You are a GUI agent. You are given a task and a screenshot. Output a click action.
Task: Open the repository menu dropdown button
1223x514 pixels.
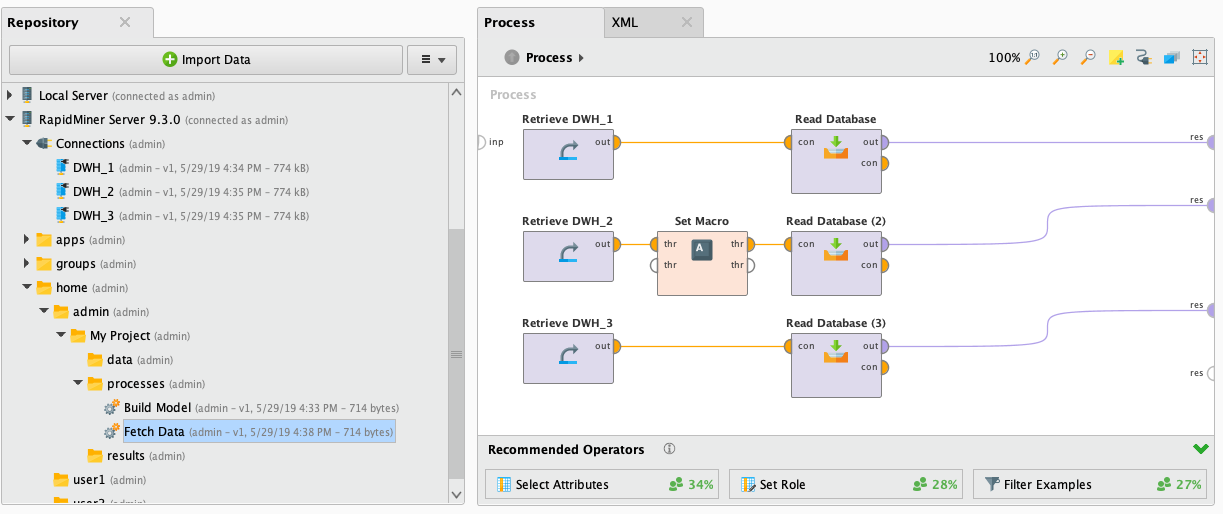[432, 60]
